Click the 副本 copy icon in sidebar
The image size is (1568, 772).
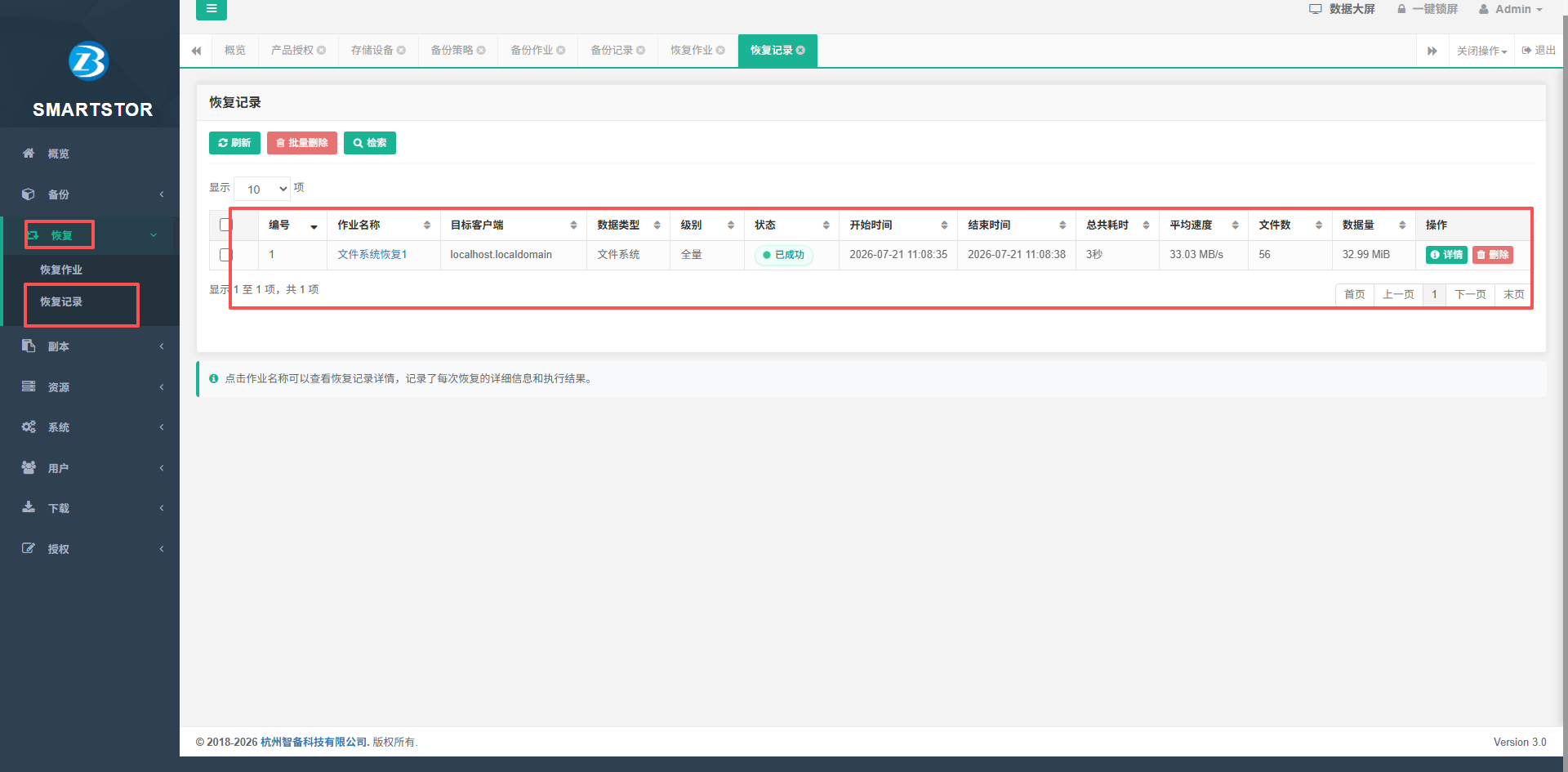pyautogui.click(x=29, y=346)
